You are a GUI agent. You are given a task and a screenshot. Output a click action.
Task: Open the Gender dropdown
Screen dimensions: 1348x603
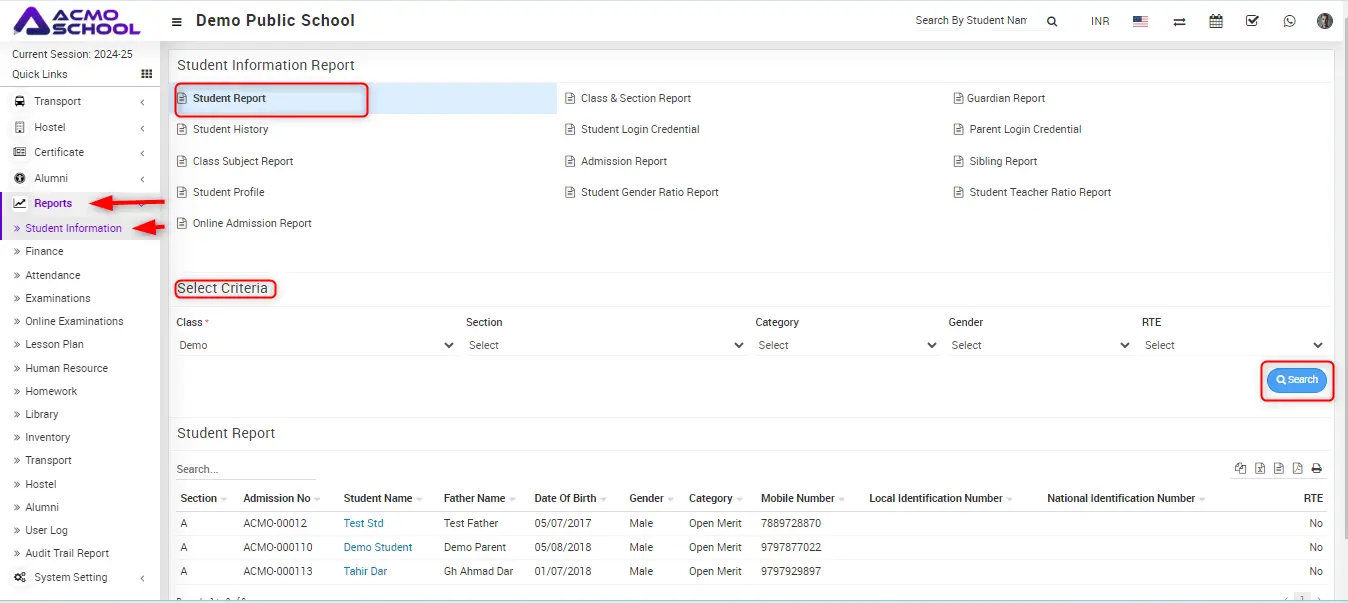1039,345
